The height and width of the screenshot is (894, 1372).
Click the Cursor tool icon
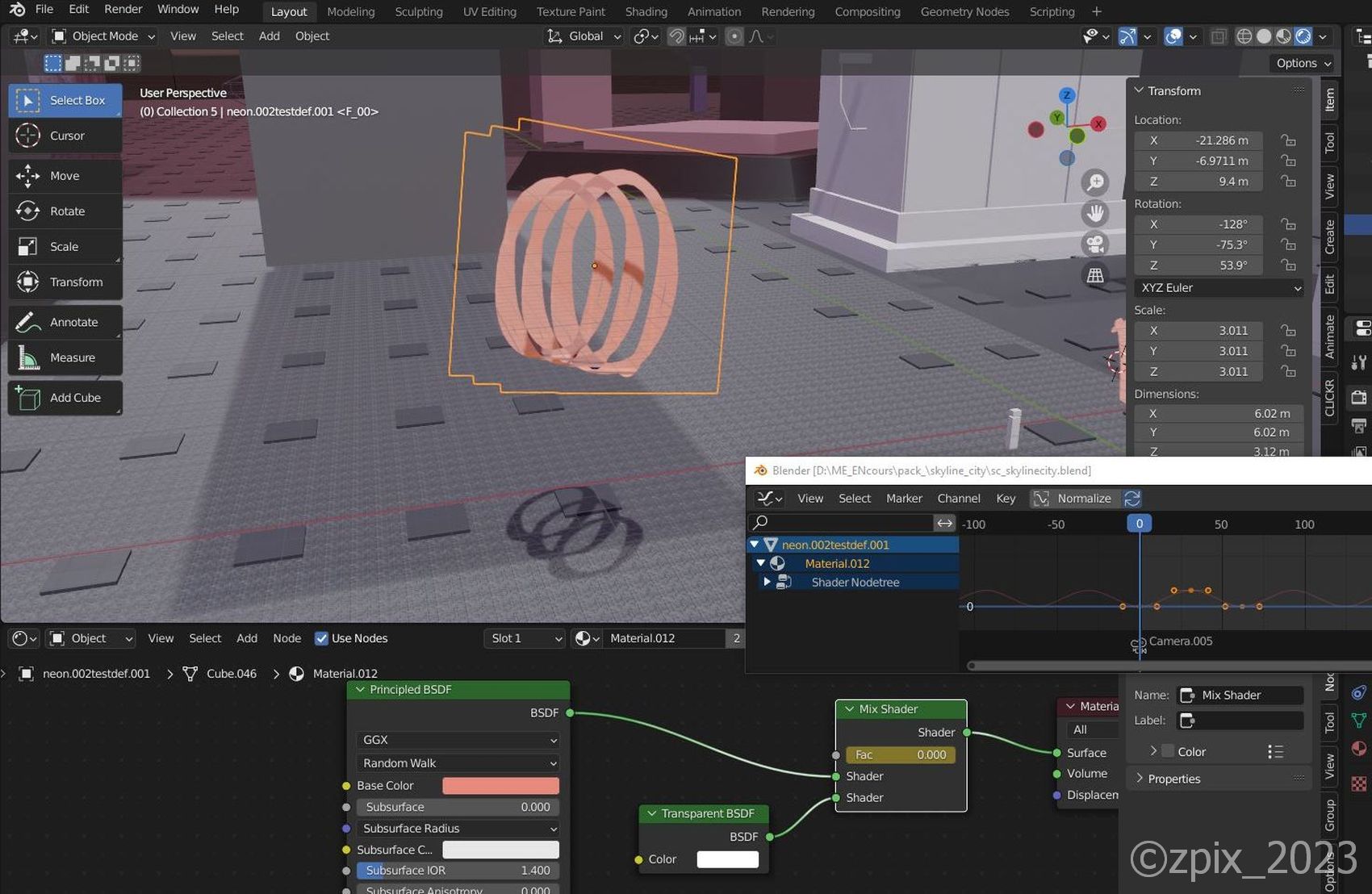point(28,136)
